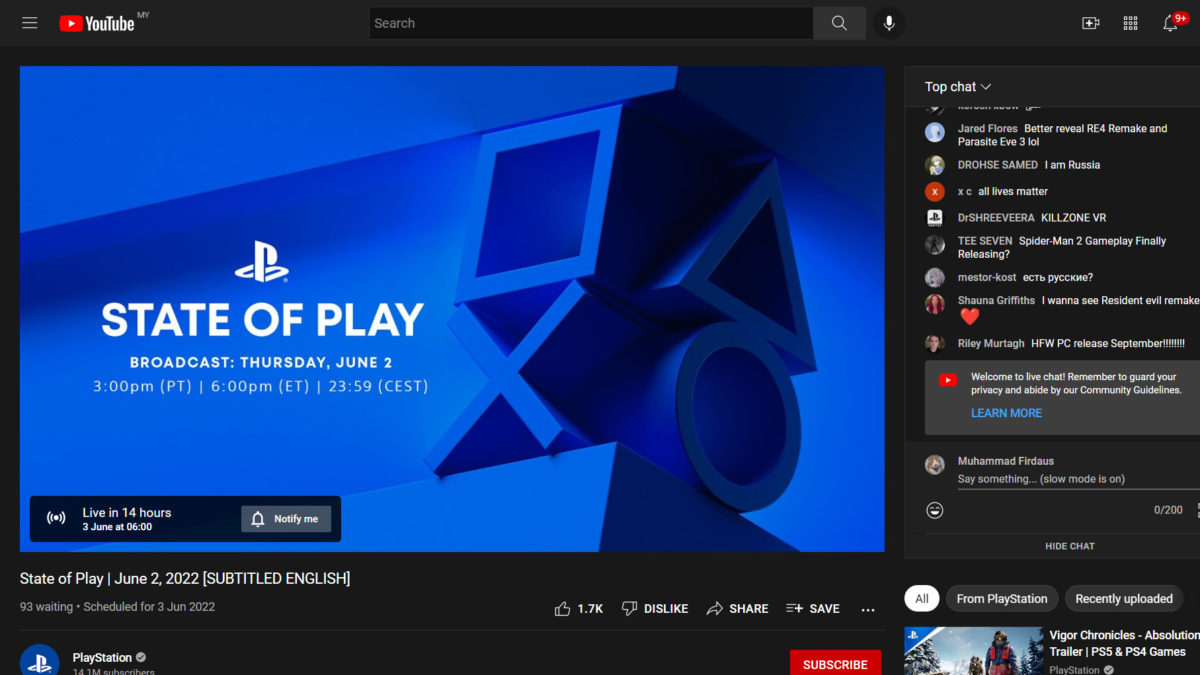
Task: Expand the Top chat dropdown
Action: [x=958, y=87]
